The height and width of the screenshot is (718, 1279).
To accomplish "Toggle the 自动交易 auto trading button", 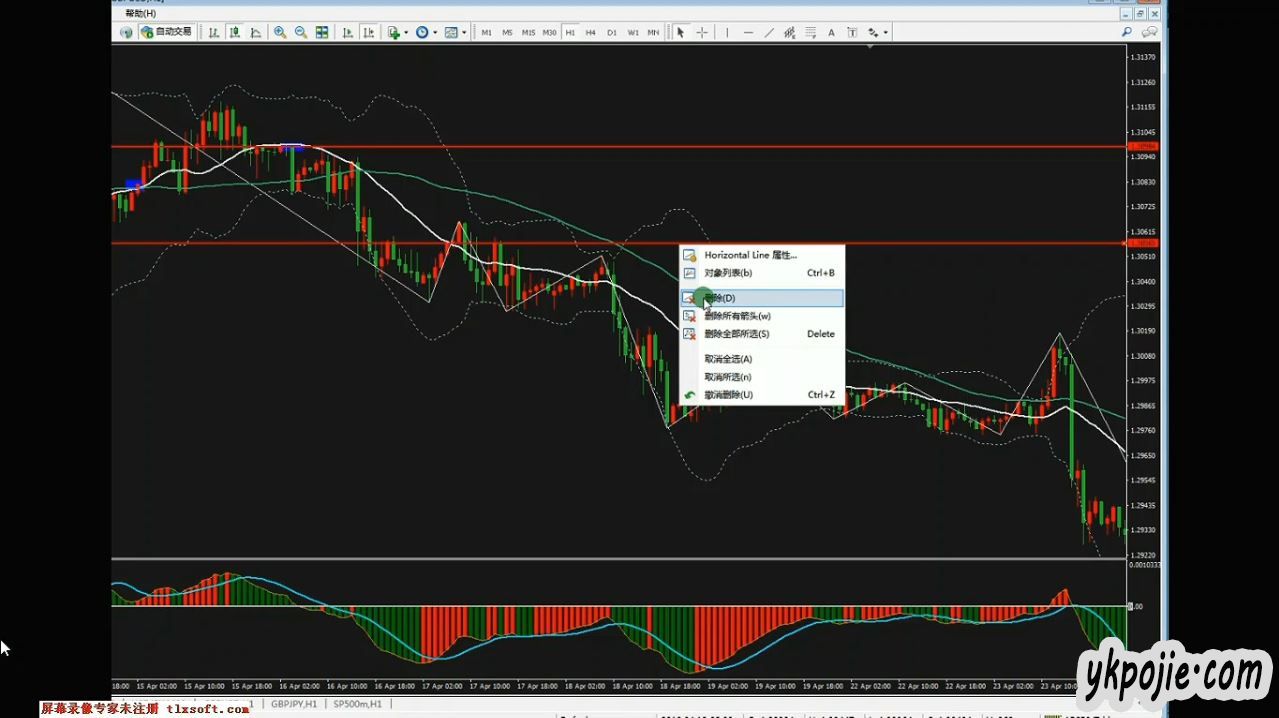I will click(x=166, y=32).
